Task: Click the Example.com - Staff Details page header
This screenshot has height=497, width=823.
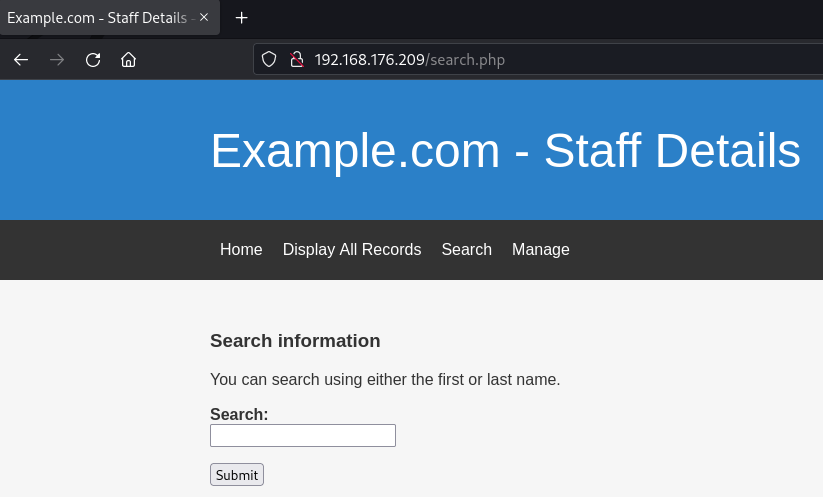Action: tap(505, 151)
